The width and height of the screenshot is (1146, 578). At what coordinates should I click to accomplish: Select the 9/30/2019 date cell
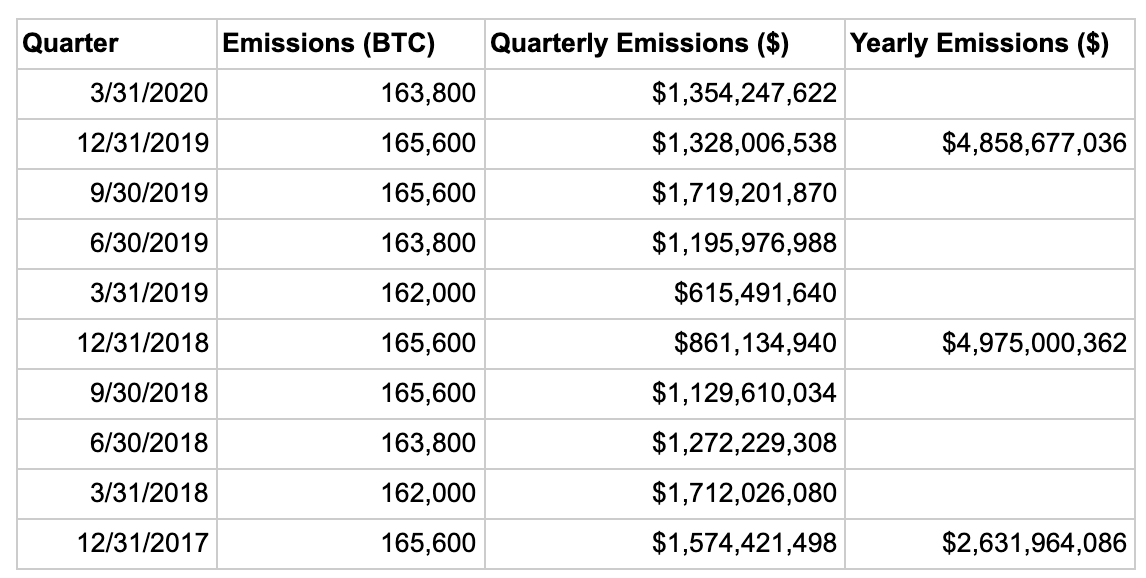tap(148, 194)
